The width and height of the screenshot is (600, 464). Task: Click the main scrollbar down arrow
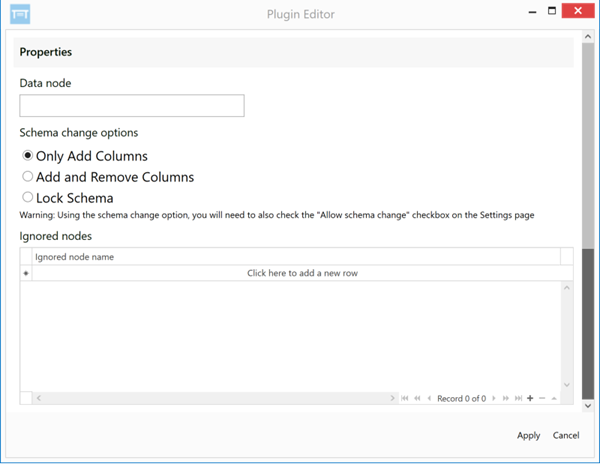pyautogui.click(x=588, y=405)
